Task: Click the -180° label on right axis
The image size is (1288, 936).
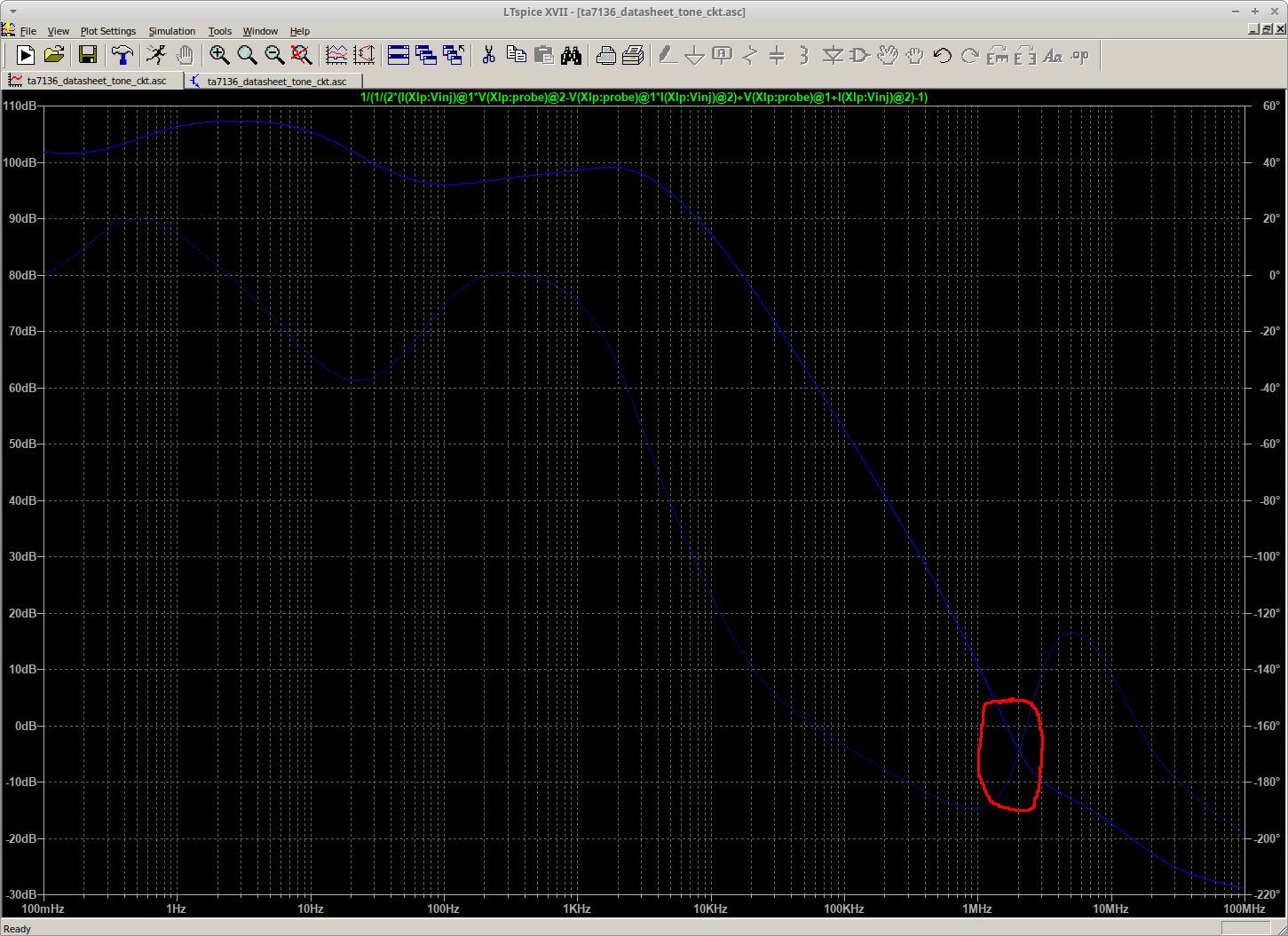Action: click(1265, 782)
